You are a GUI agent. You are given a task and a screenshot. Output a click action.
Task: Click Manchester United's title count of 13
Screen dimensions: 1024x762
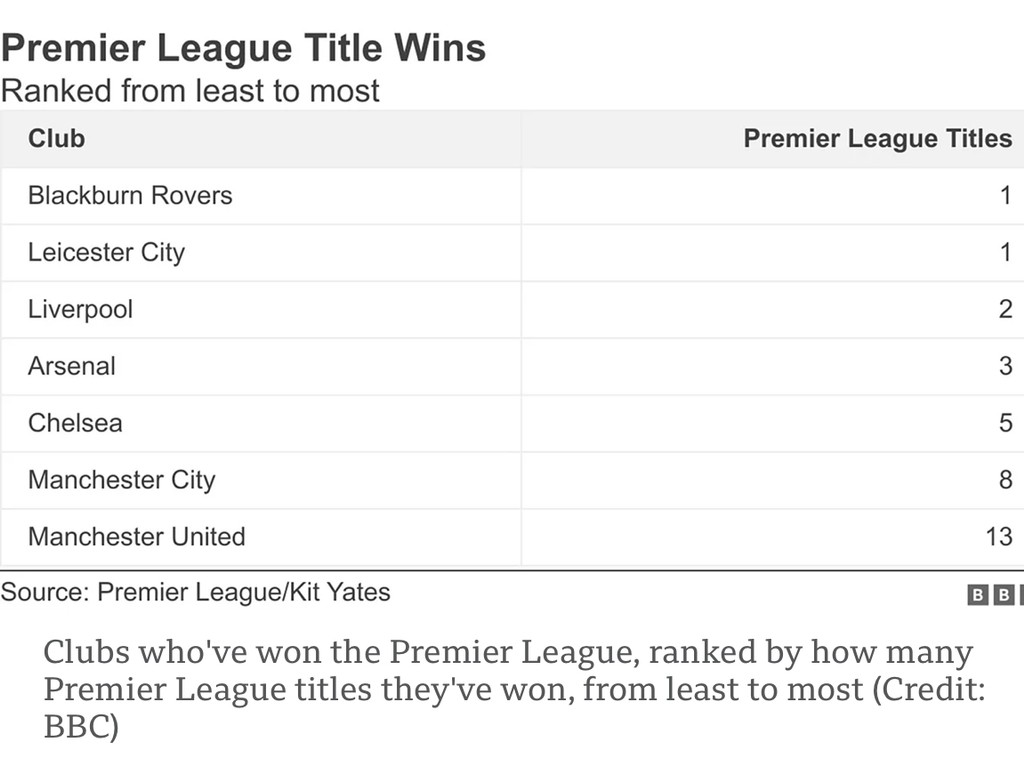click(998, 537)
